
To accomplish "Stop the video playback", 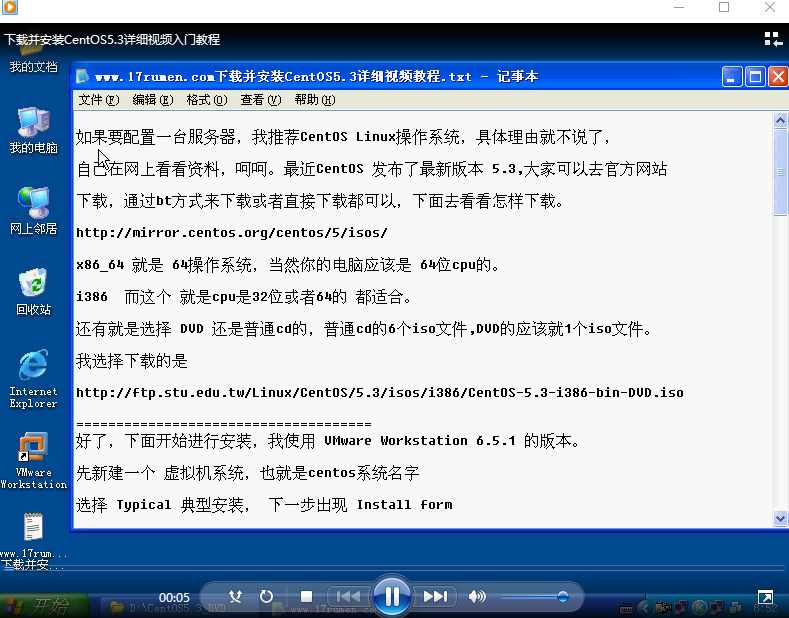I will [x=307, y=597].
